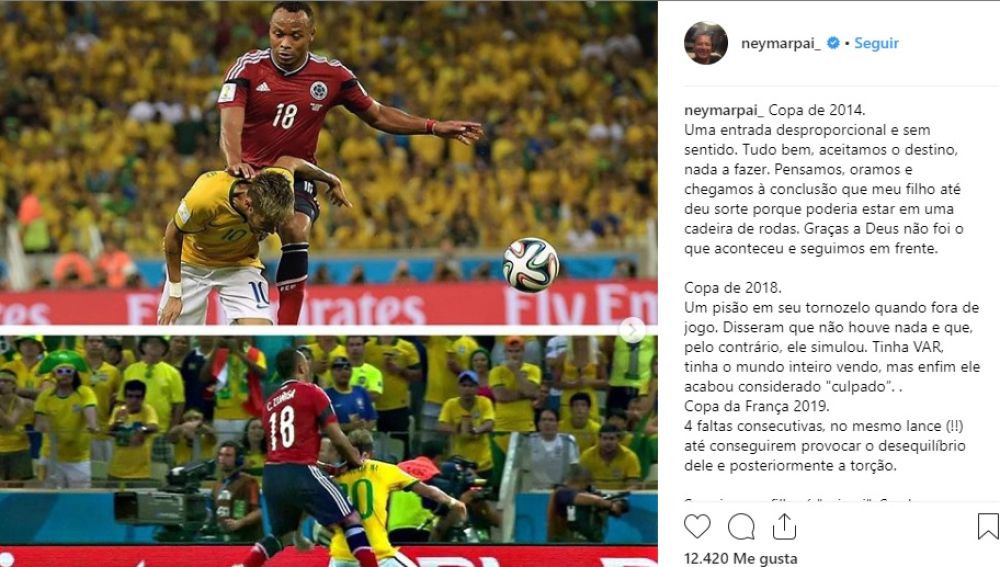
Task: Click the number 18 on the top red jersey
Action: coord(284,115)
